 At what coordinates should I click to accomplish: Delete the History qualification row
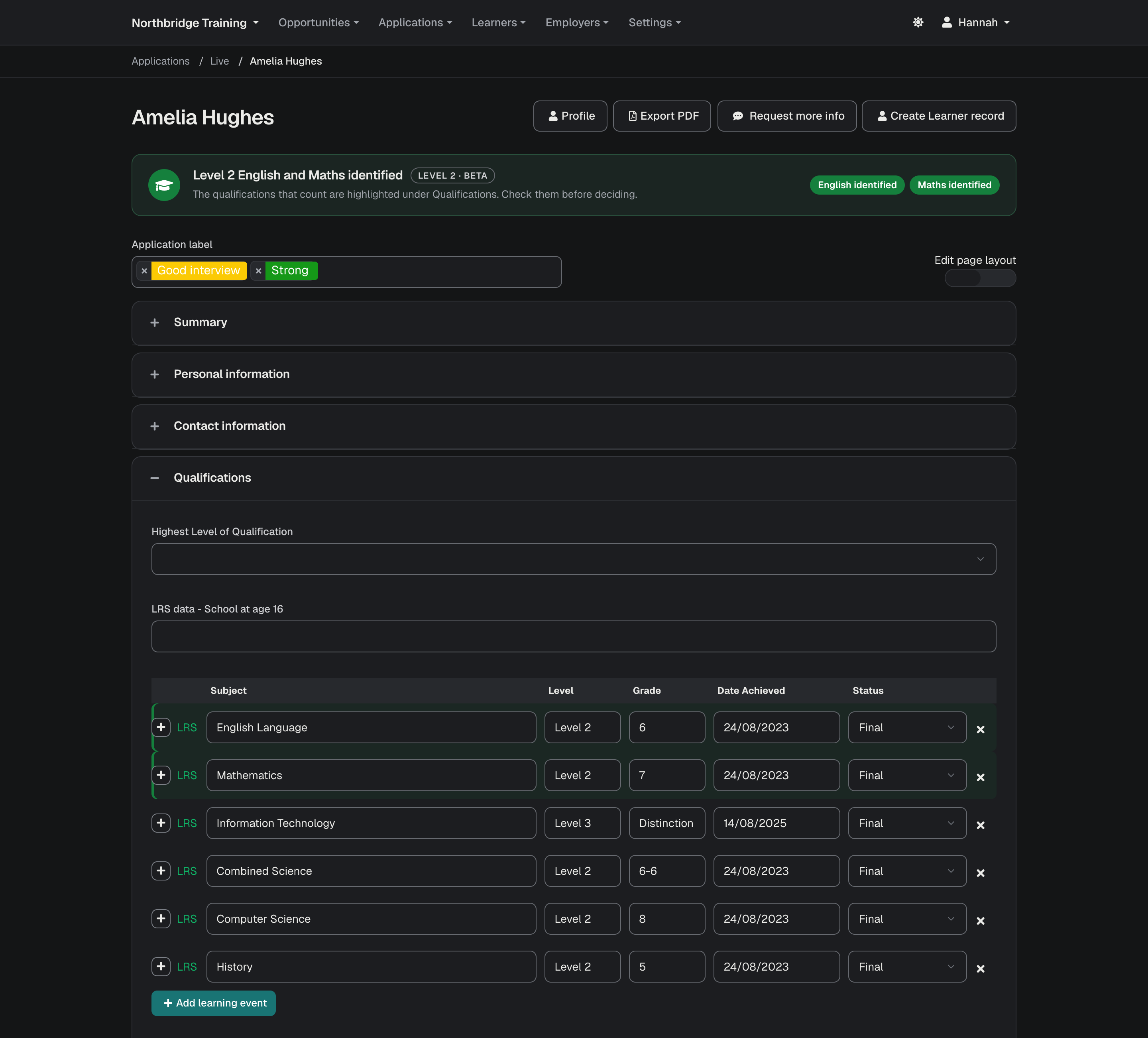(x=981, y=969)
